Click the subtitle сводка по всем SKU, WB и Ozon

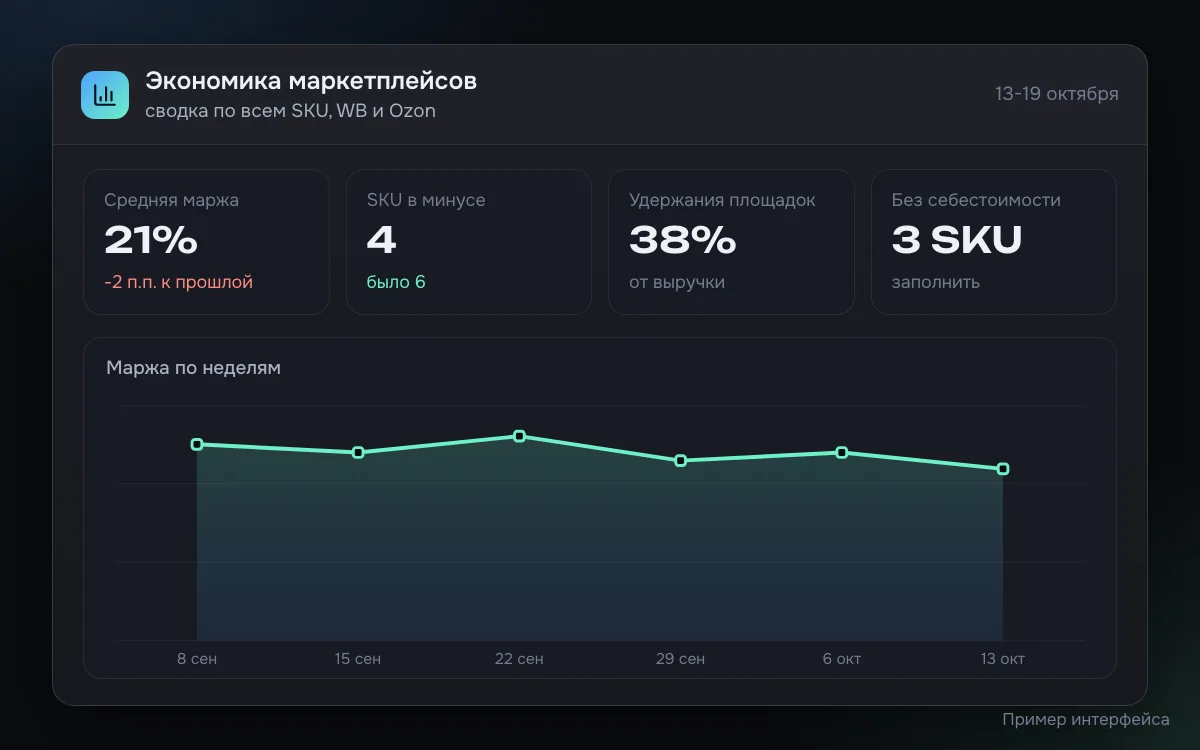point(291,111)
